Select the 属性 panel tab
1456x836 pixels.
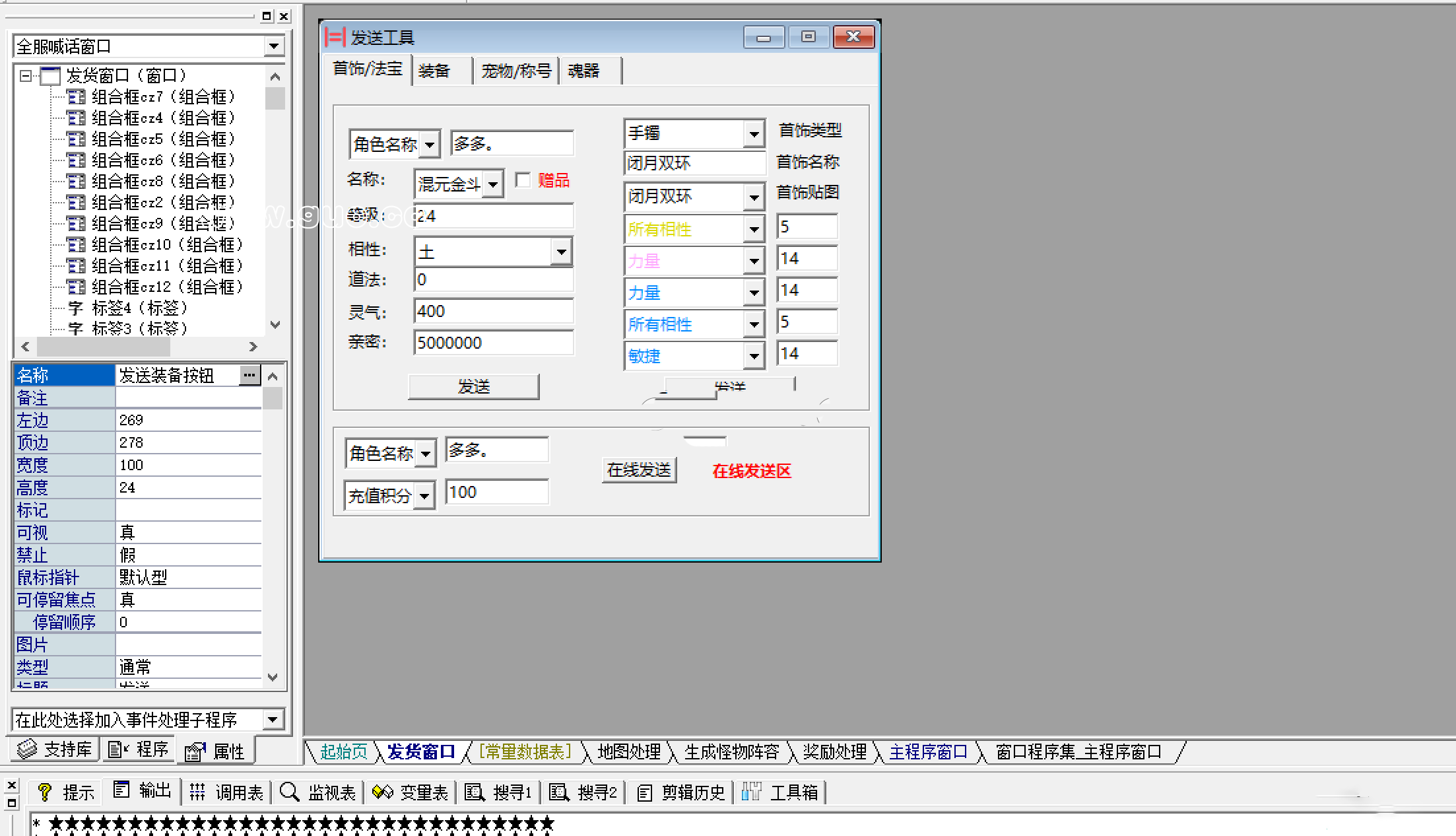(215, 751)
